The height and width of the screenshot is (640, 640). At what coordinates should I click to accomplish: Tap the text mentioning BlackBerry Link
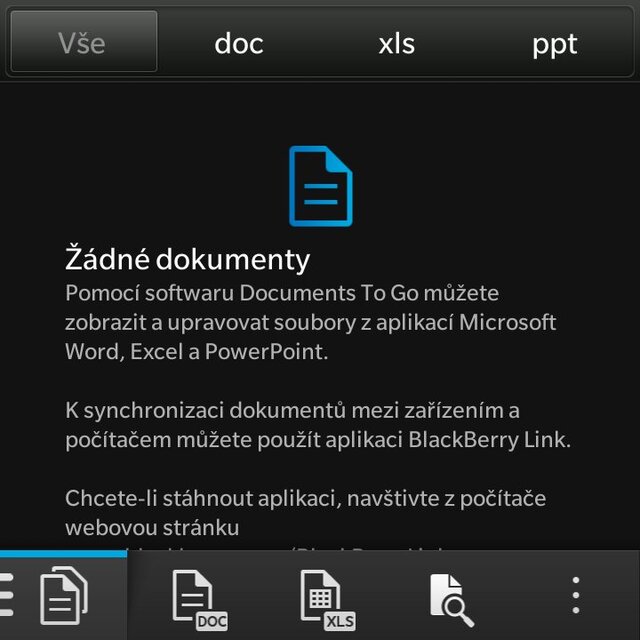[x=318, y=425]
